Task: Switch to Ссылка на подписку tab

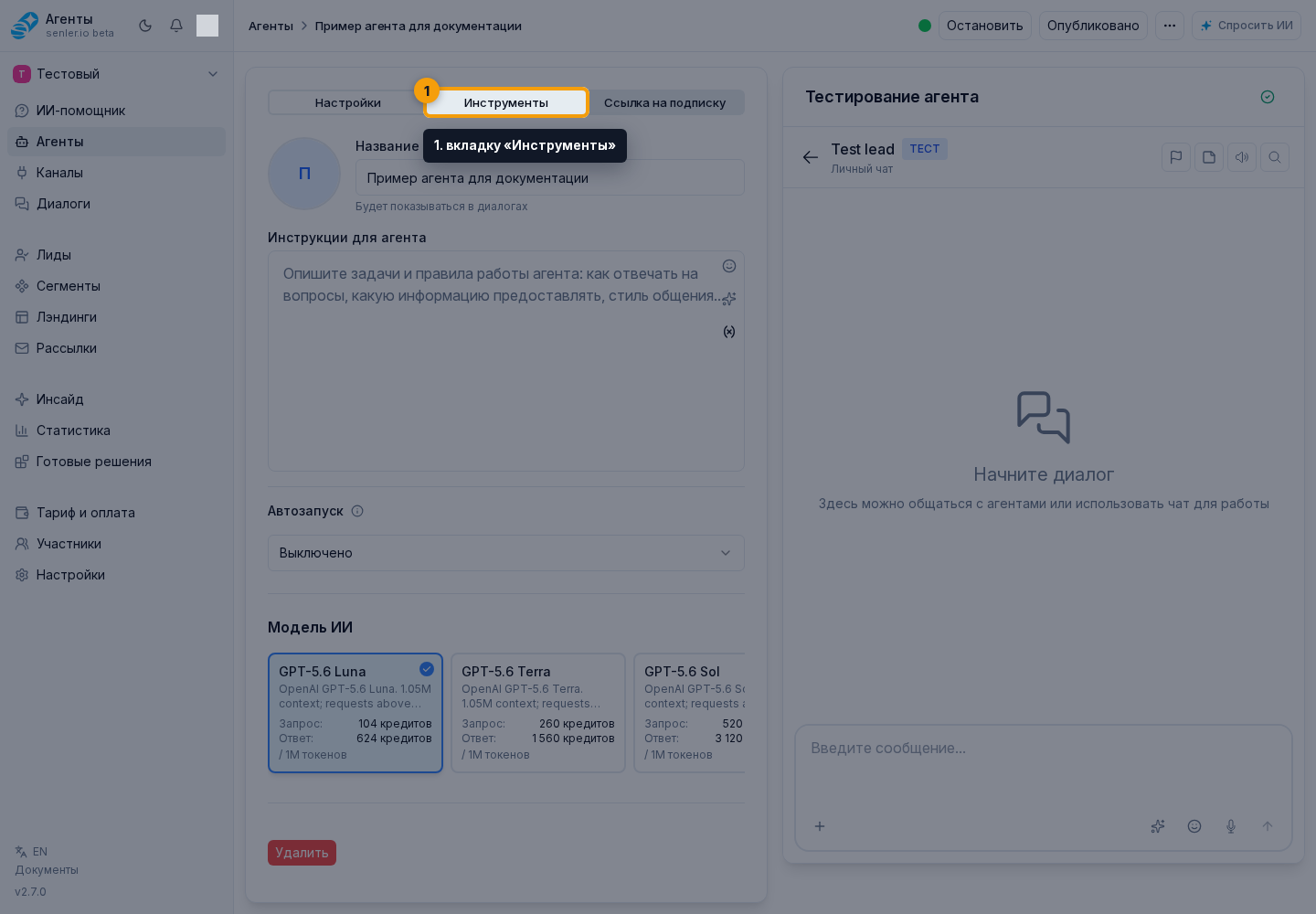Action: tap(664, 102)
